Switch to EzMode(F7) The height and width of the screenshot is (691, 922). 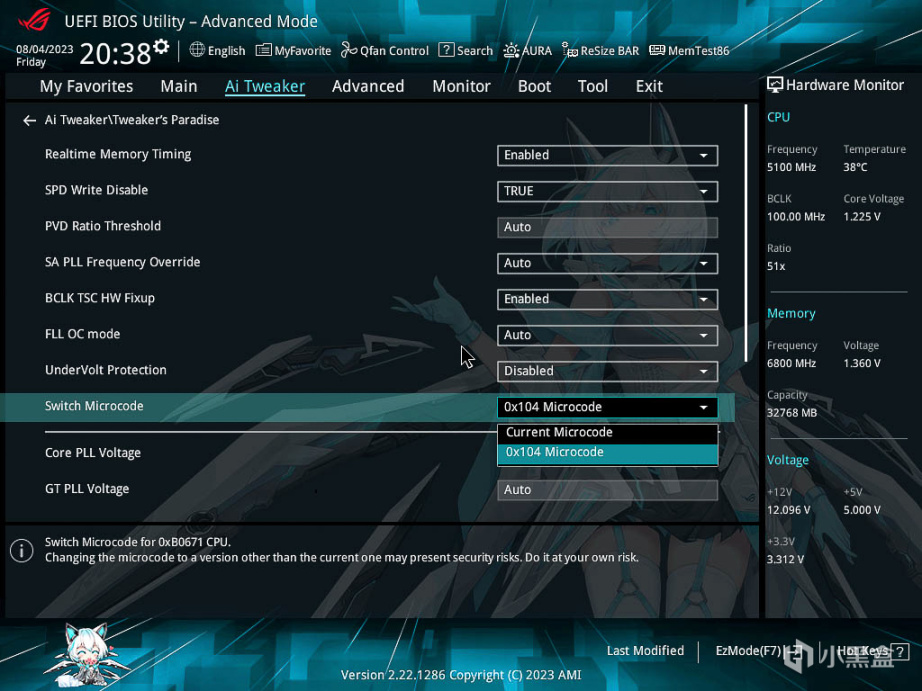coord(759,651)
